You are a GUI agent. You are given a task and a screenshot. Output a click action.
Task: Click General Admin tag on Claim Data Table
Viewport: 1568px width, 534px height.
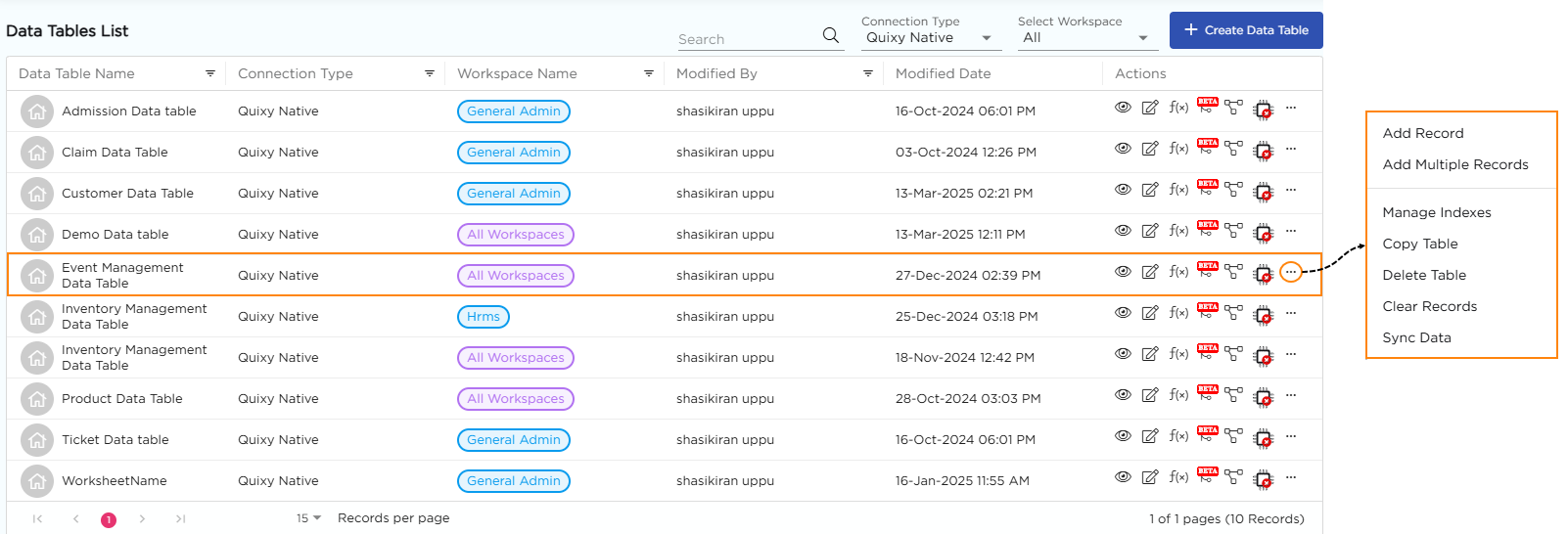[x=514, y=153]
